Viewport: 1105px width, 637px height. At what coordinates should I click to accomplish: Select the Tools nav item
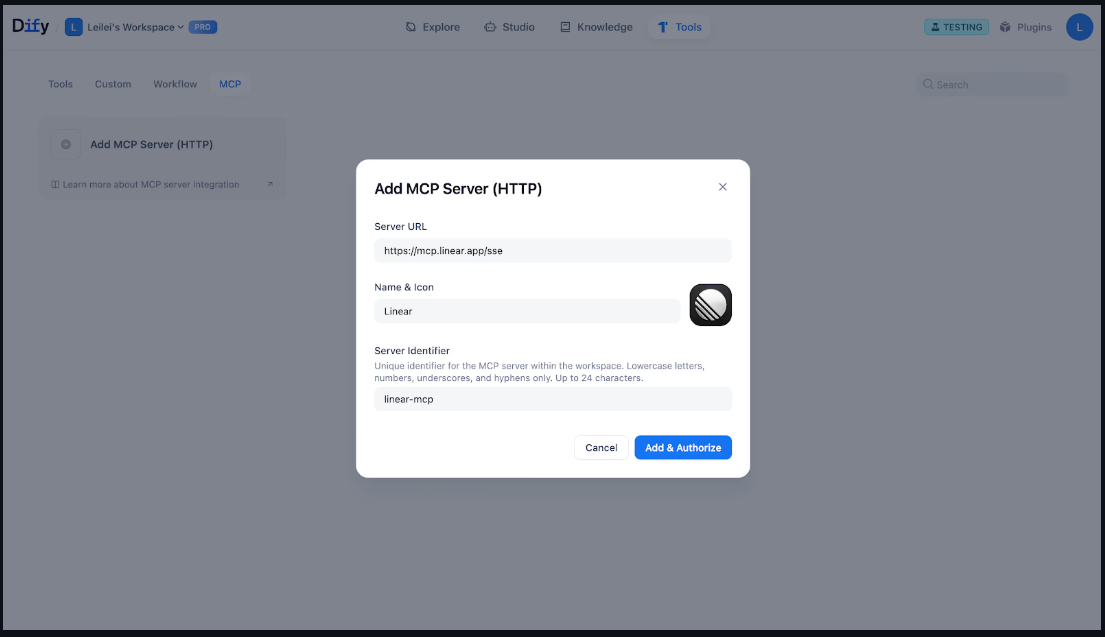(679, 27)
